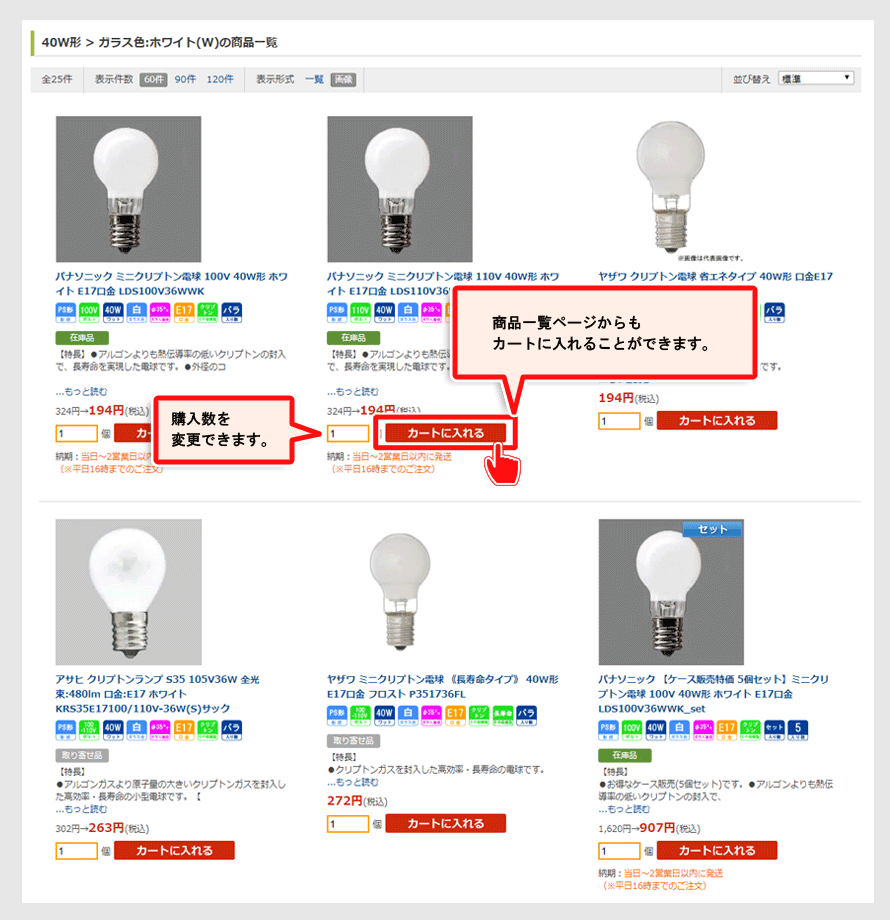Open Panasonic ミニクリプトン電球 100V LDS100V36WWK product link

(x=171, y=283)
